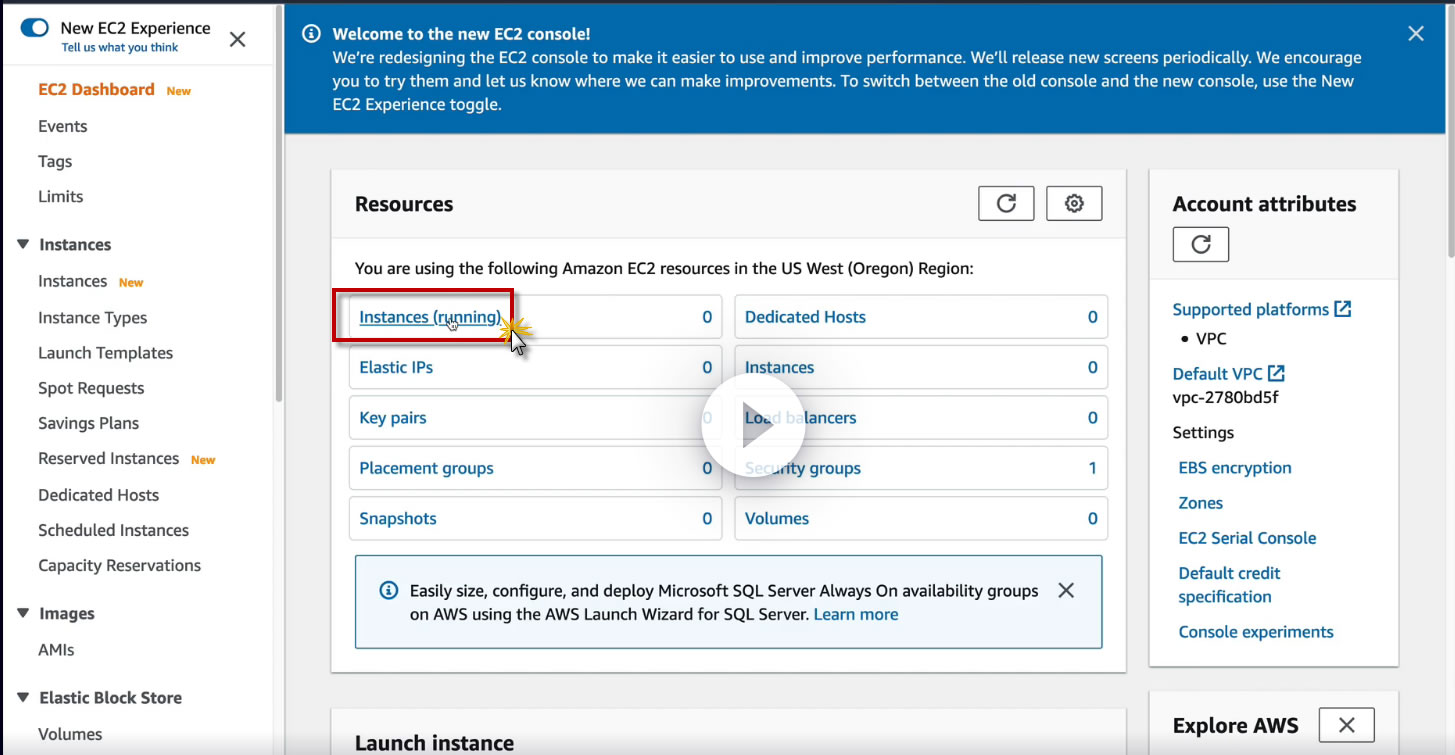Open EBS encryption settings

(x=1235, y=468)
